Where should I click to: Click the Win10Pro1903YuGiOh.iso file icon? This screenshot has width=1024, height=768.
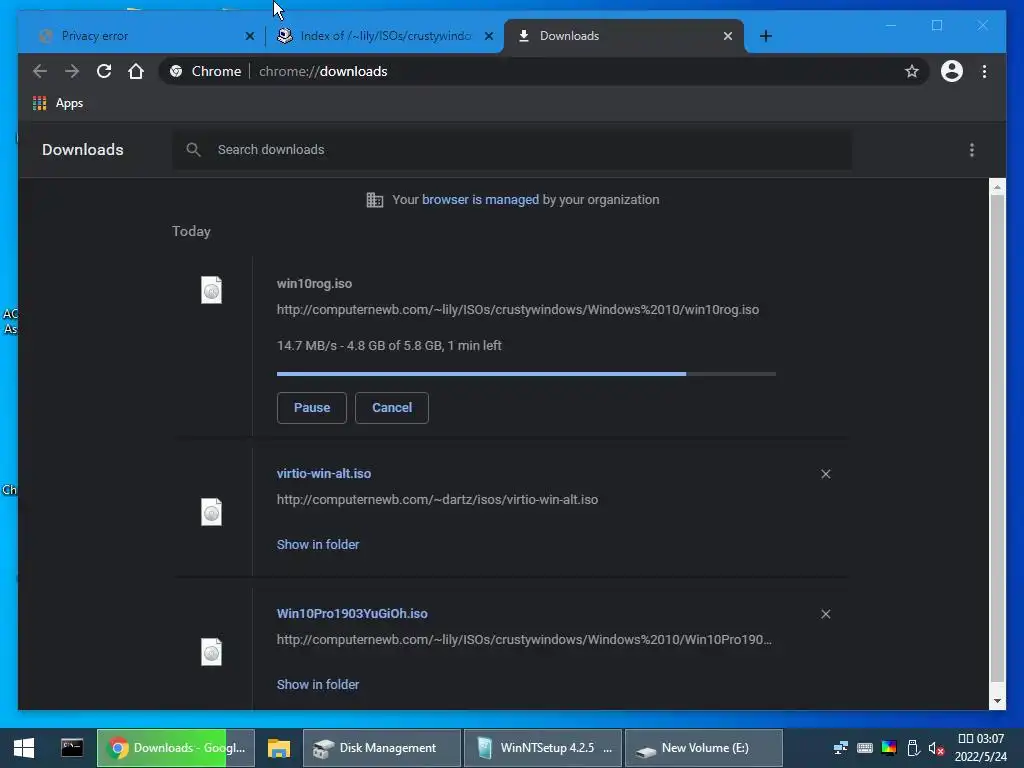pyautogui.click(x=211, y=652)
